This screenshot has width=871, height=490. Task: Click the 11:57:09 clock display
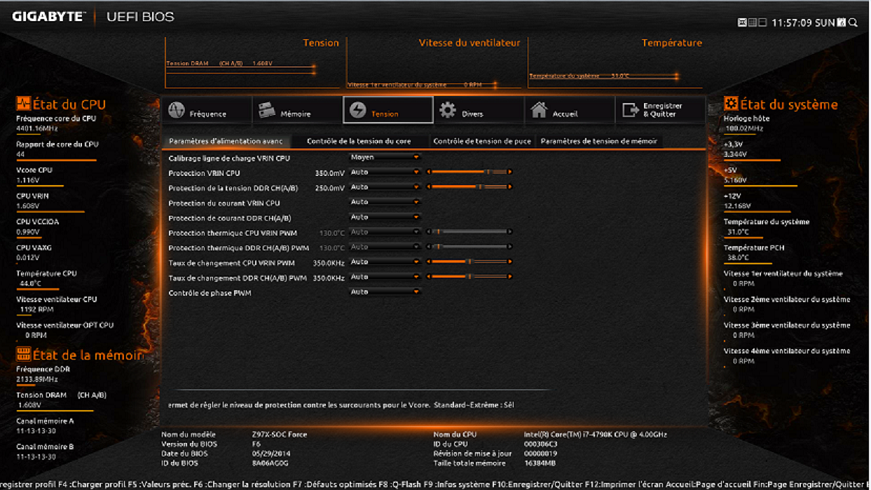pos(792,23)
